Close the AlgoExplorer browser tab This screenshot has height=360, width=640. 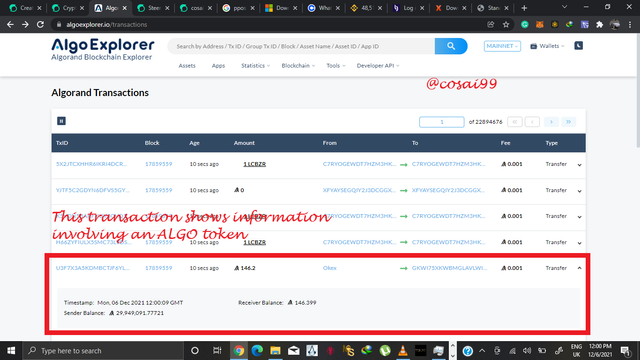click(125, 8)
